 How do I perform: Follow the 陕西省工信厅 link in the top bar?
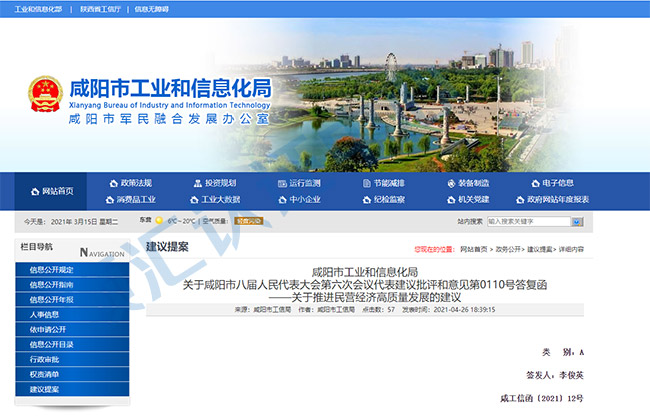pos(100,9)
